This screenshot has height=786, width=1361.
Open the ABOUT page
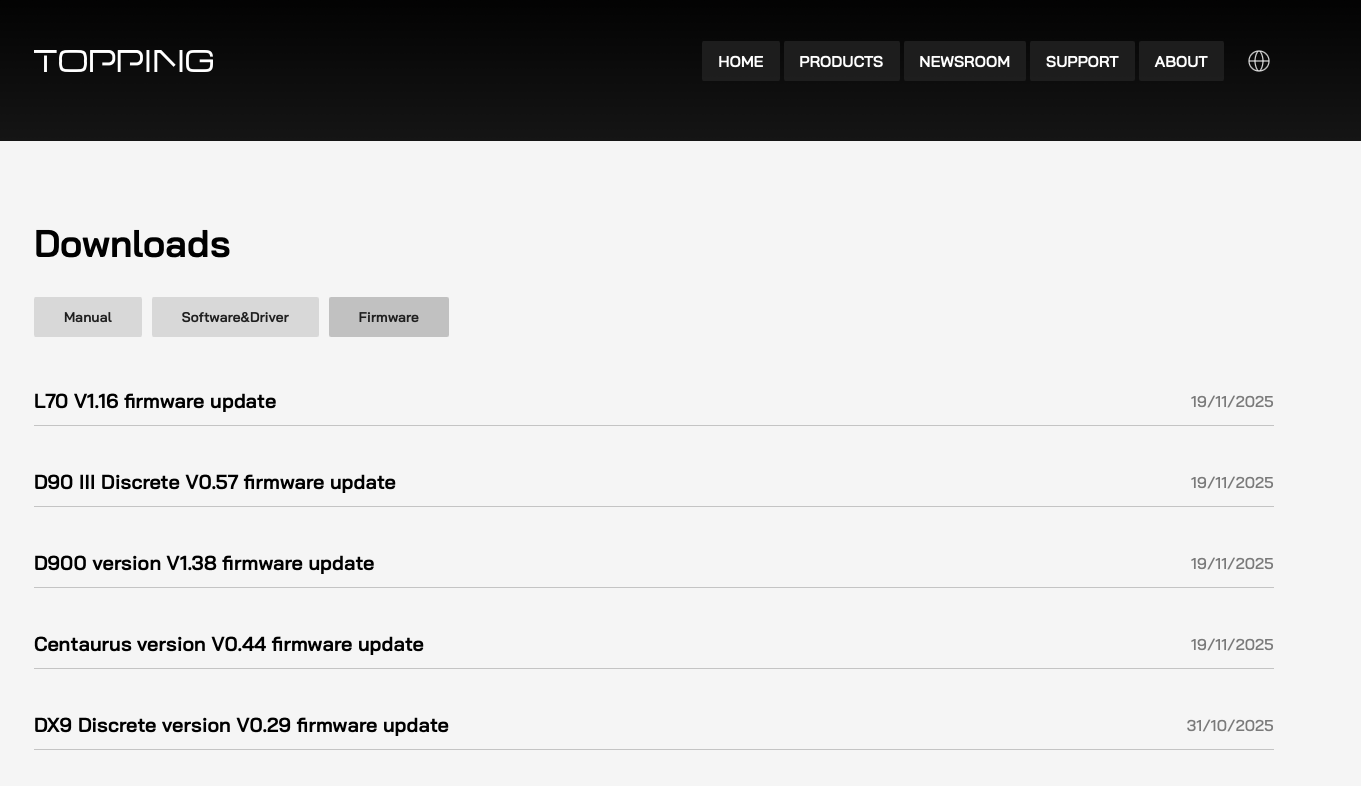tap(1181, 61)
